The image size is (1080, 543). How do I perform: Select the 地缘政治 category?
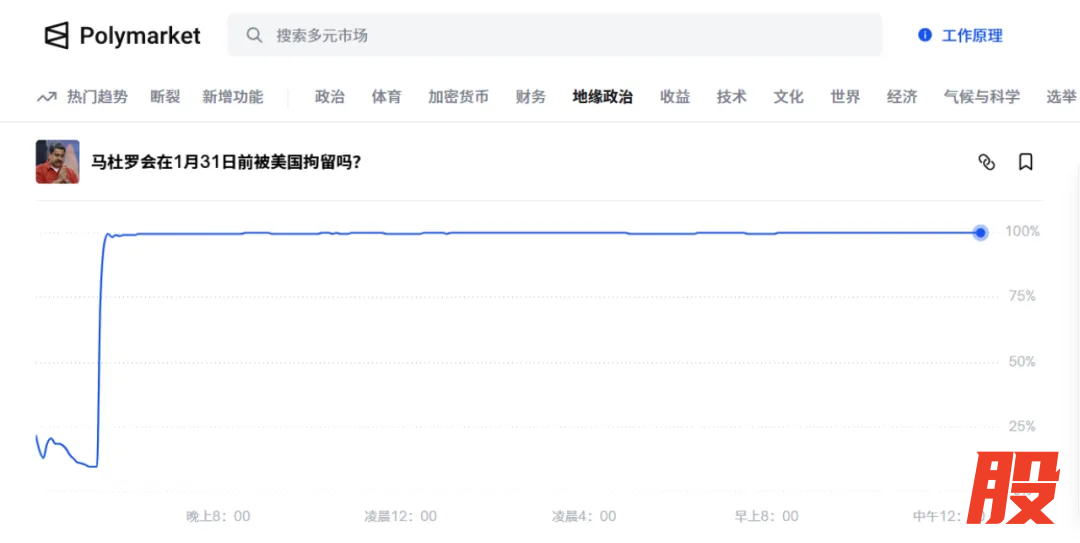pyautogui.click(x=603, y=97)
